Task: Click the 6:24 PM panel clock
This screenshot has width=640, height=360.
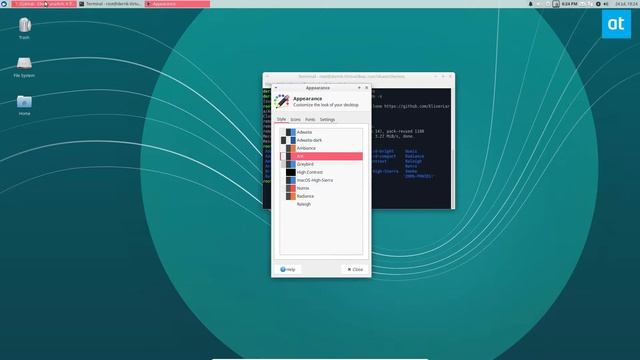Action: coord(569,4)
